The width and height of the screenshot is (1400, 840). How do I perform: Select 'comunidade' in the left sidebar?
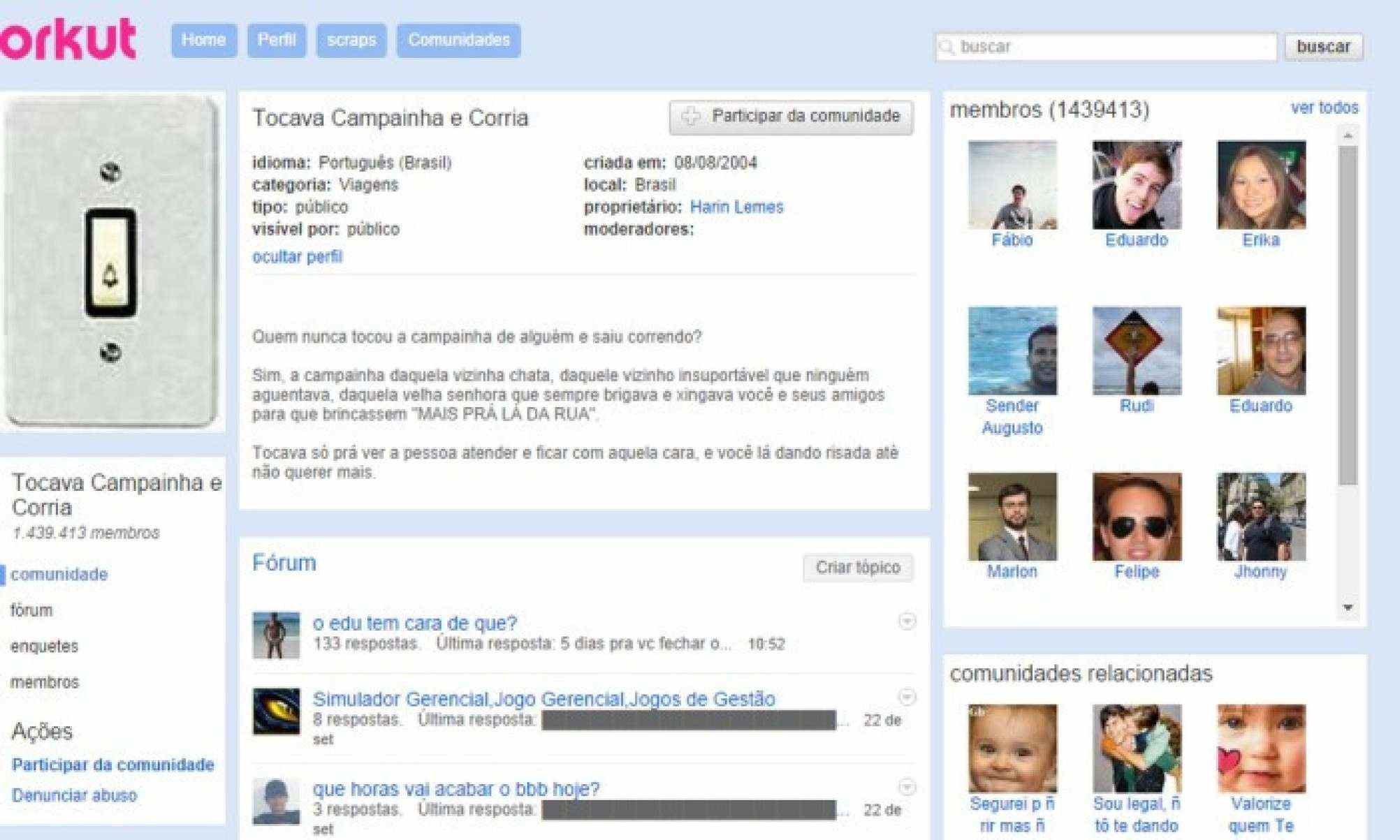[61, 575]
